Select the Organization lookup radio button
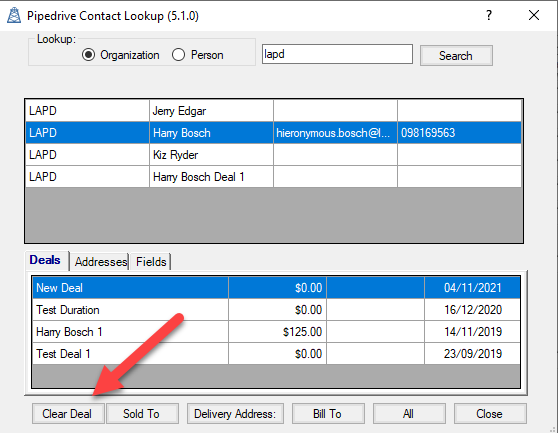The height and width of the screenshot is (433, 558). tap(88, 55)
